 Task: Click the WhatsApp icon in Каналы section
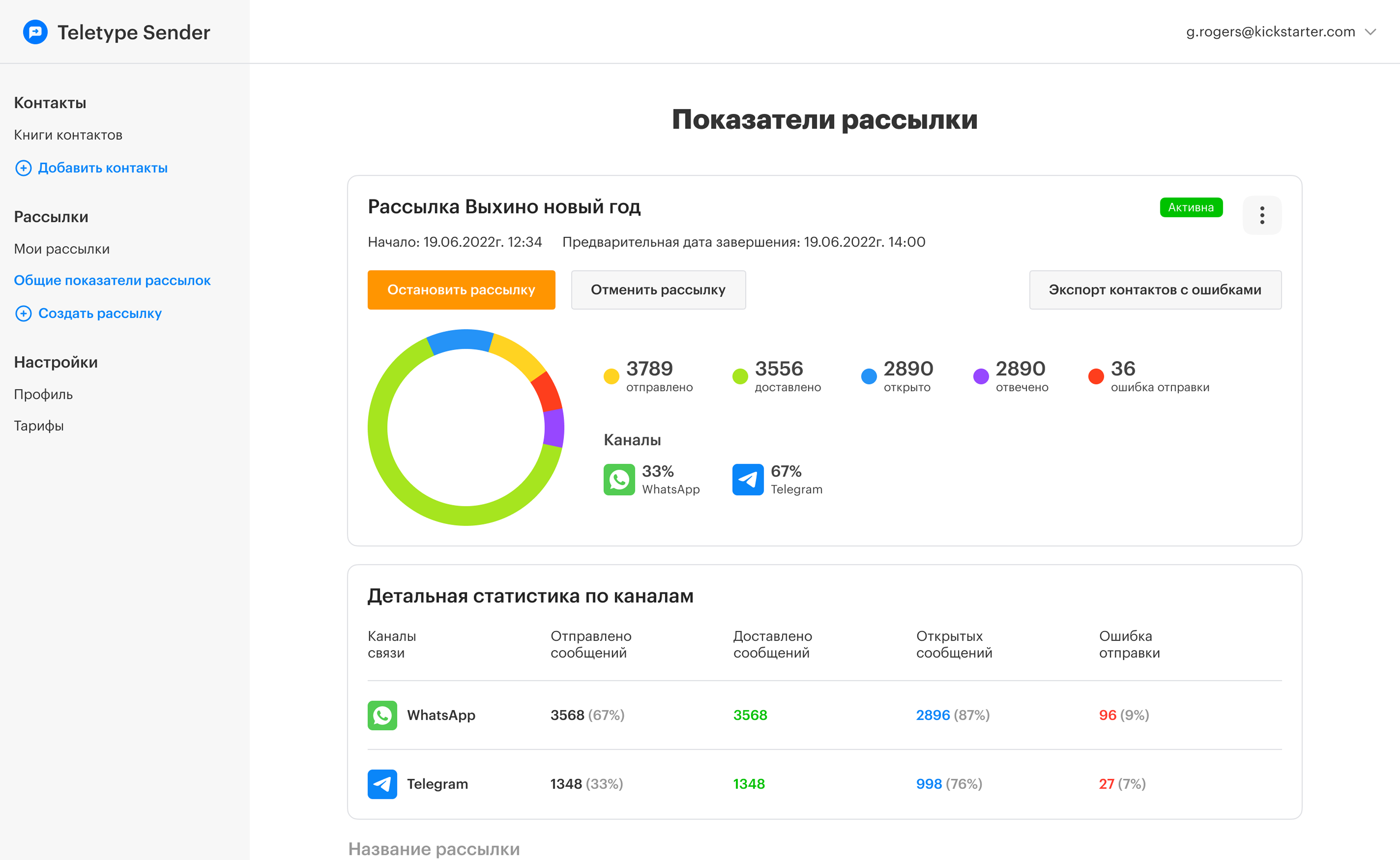(x=619, y=480)
